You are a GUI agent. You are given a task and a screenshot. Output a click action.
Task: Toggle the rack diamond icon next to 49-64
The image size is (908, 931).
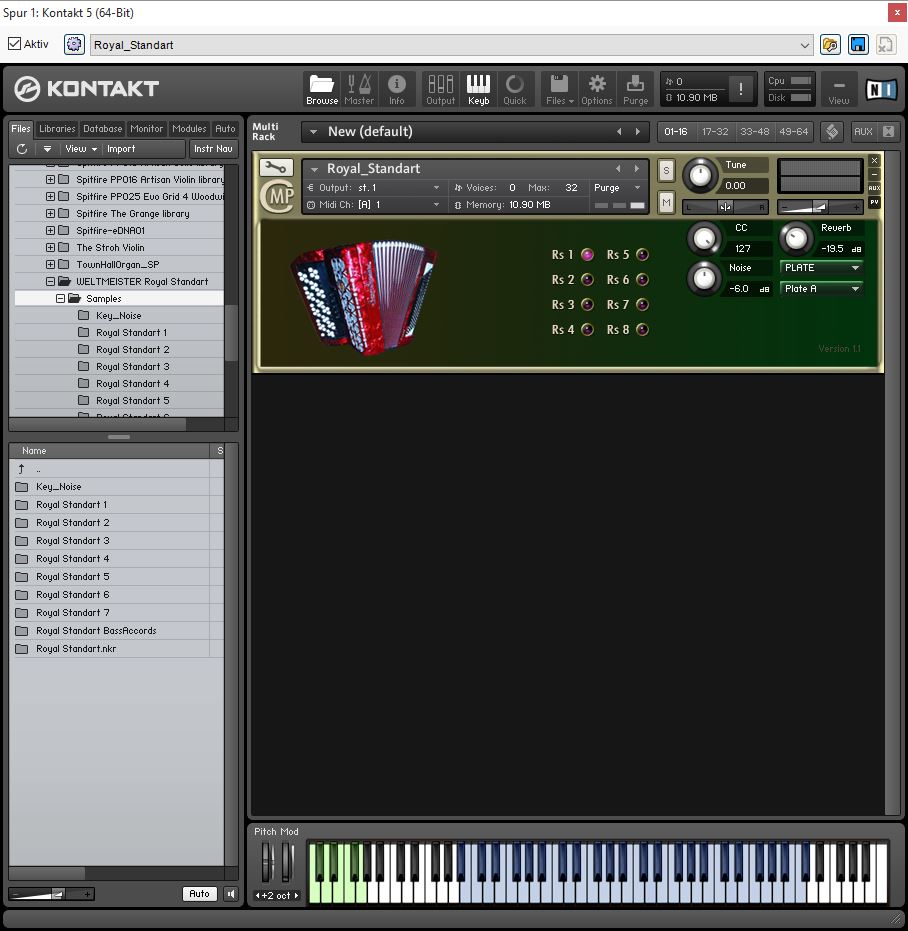(832, 131)
